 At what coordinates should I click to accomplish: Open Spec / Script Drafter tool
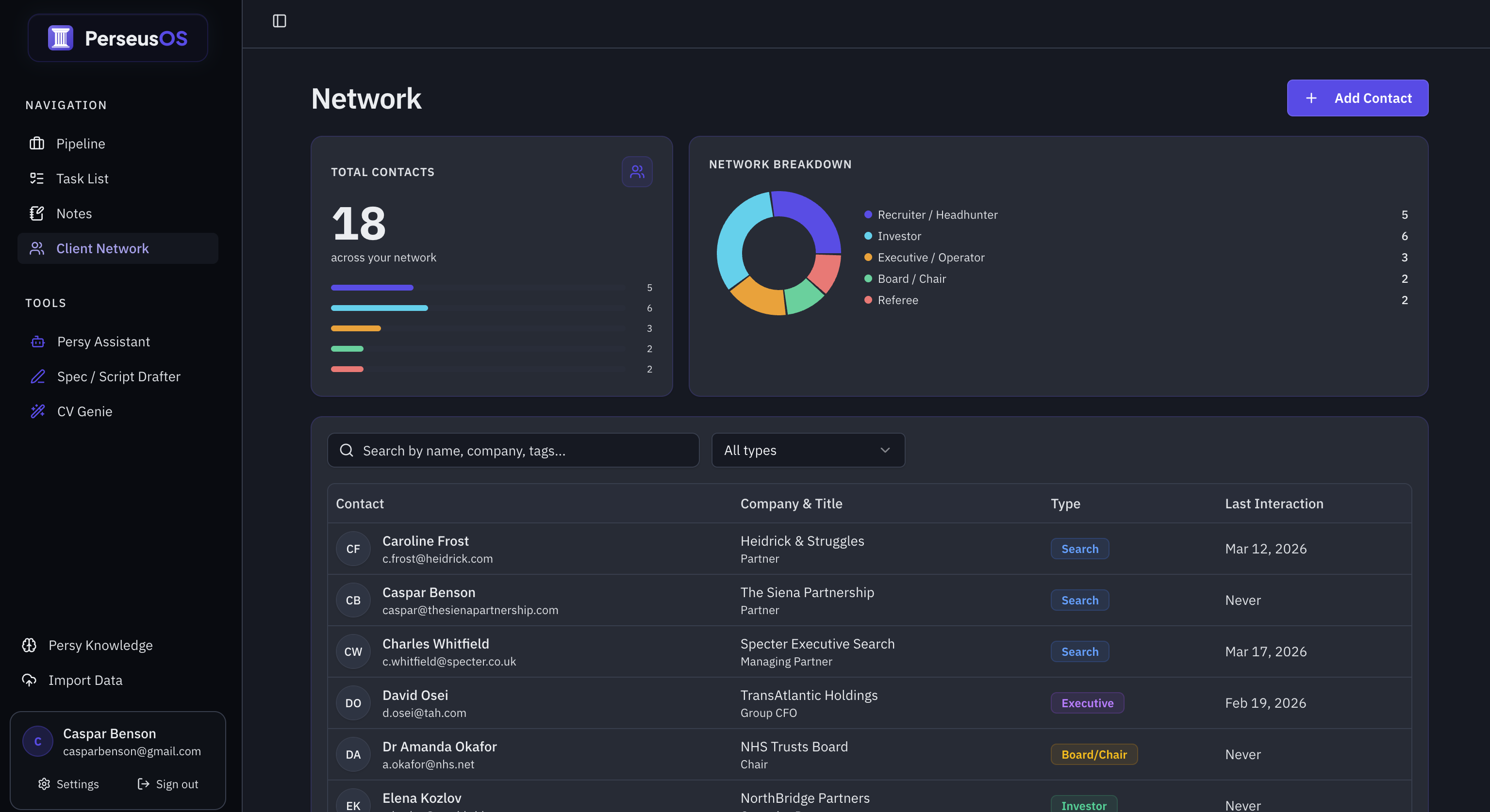point(118,377)
